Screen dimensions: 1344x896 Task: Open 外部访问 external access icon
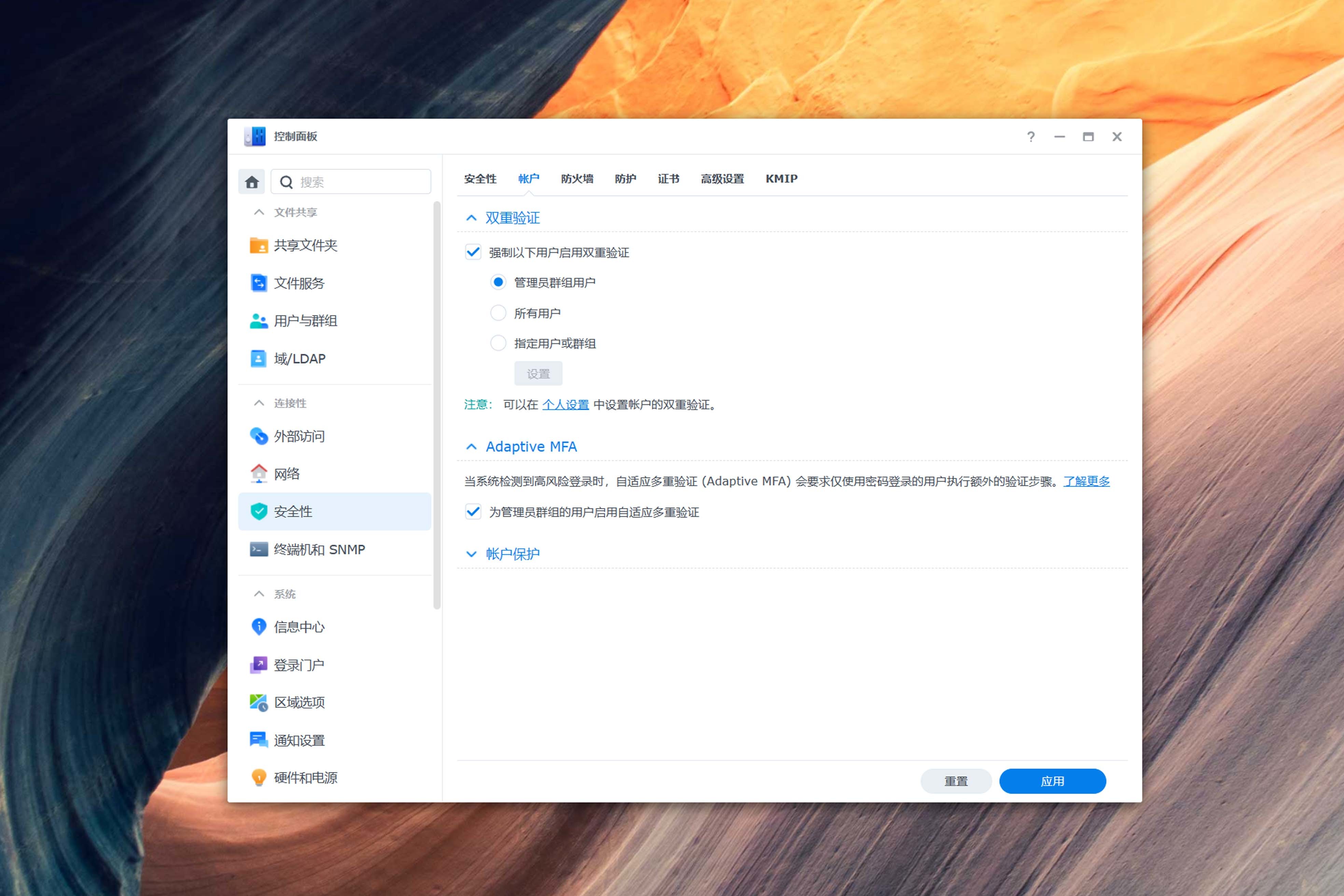259,437
